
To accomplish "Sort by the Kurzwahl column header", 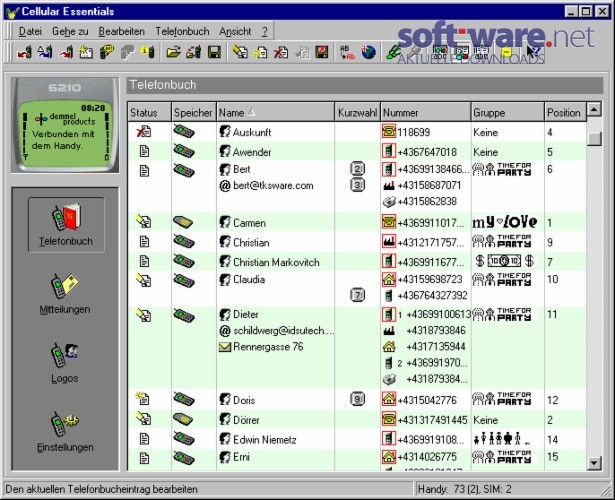I will [357, 113].
